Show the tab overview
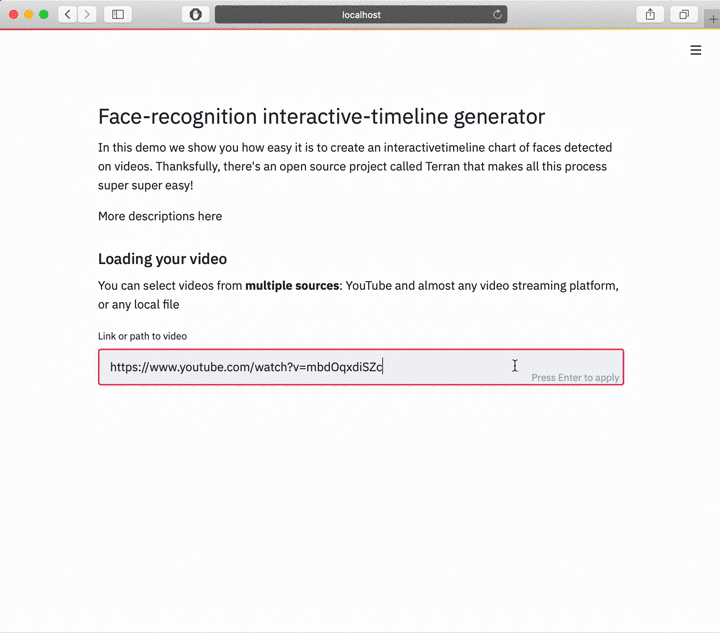720x633 pixels. (x=684, y=15)
